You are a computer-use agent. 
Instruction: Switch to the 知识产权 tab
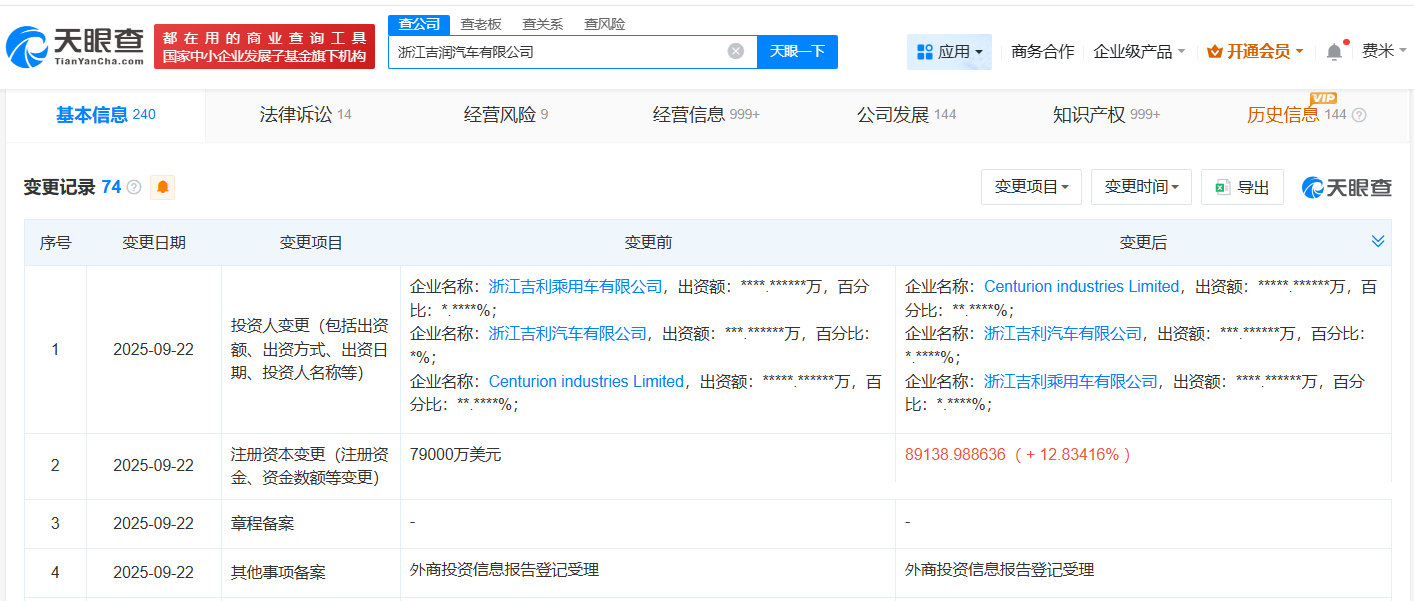[1106, 115]
